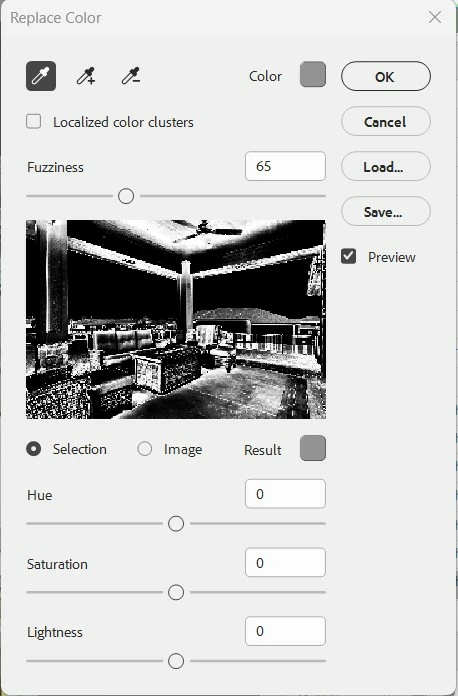Open the sampled Color swatch picker
The height and width of the screenshot is (696, 458).
pyautogui.click(x=313, y=74)
